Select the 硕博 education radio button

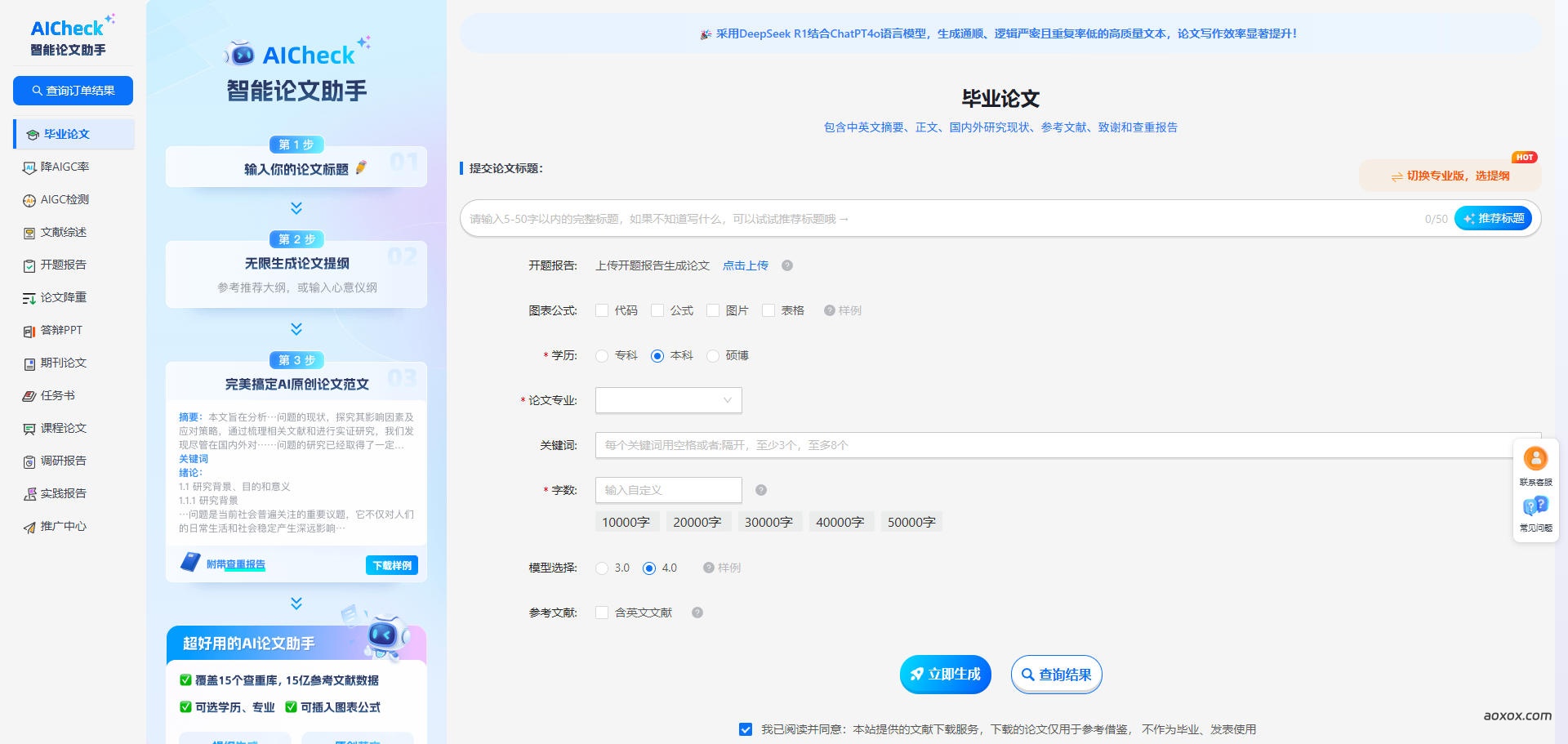click(713, 356)
